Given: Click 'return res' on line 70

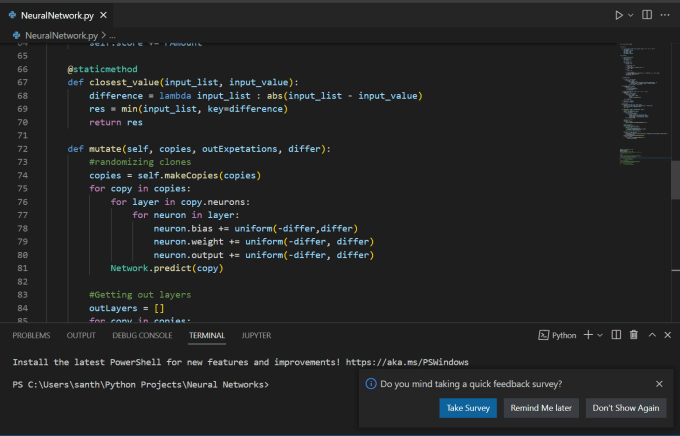Looking at the screenshot, I should click(116, 122).
